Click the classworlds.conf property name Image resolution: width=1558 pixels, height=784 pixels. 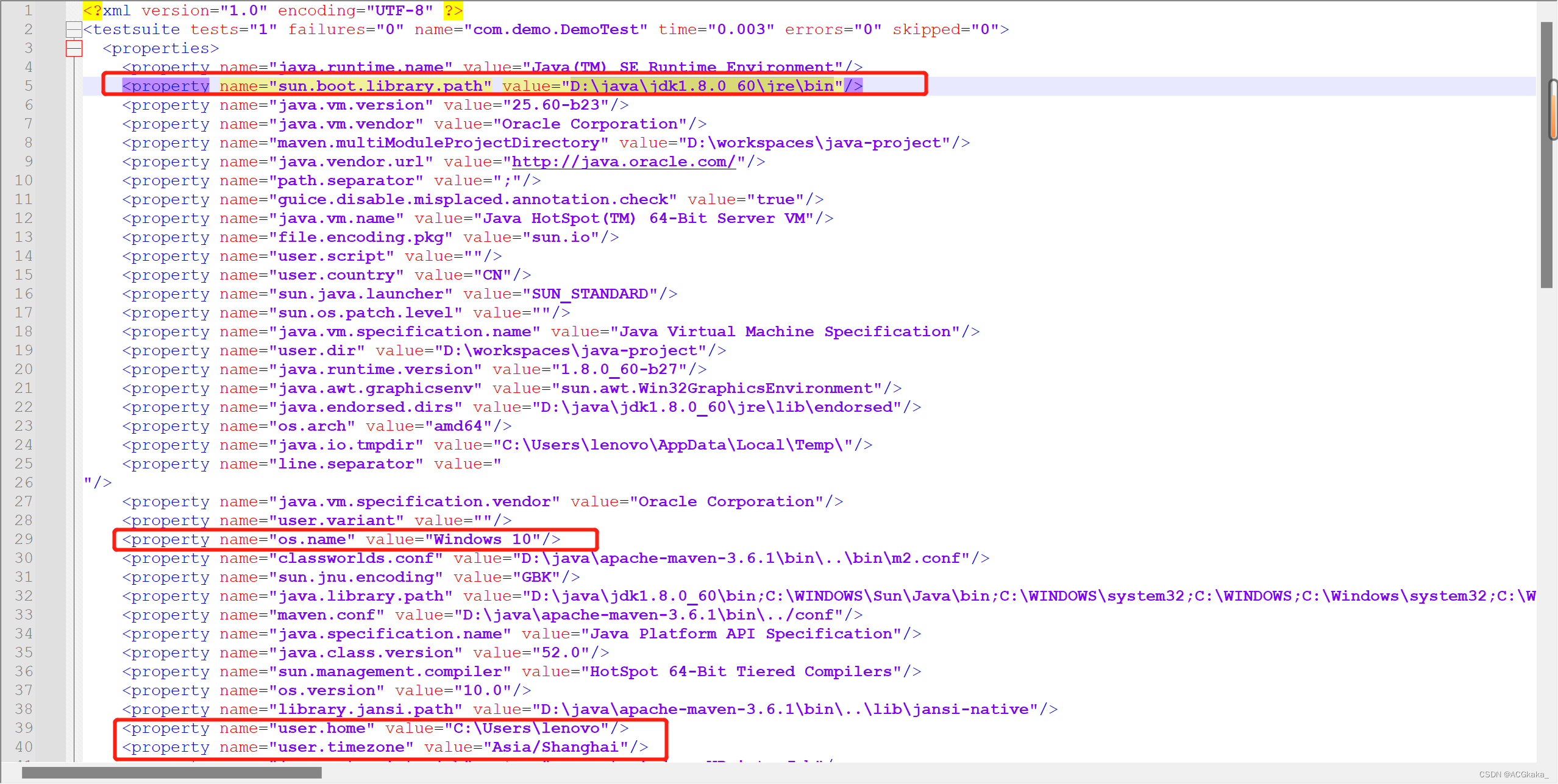click(356, 558)
